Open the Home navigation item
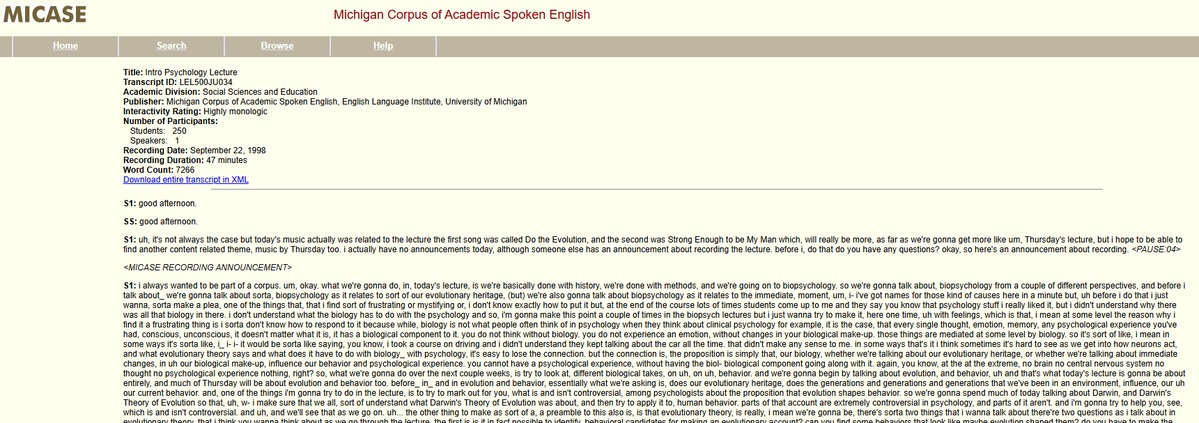Screen dimensions: 1199x423 click(65, 46)
